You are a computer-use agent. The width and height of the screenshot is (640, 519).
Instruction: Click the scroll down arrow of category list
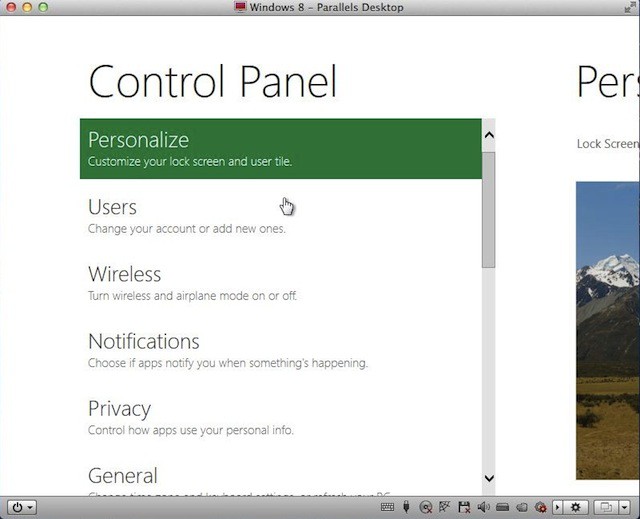point(489,479)
